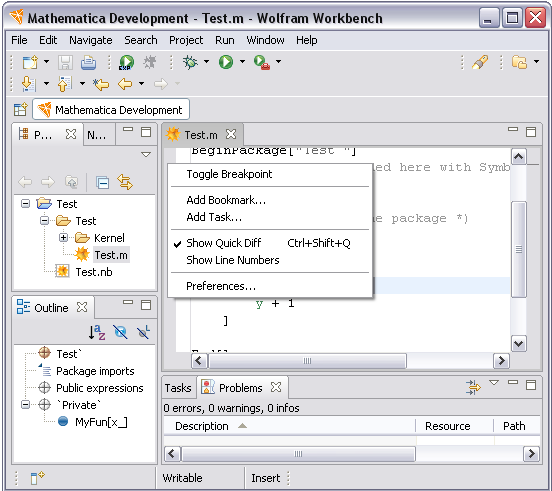This screenshot has height=491, width=552.
Task: Sort by the Description column header
Action: coord(289,426)
